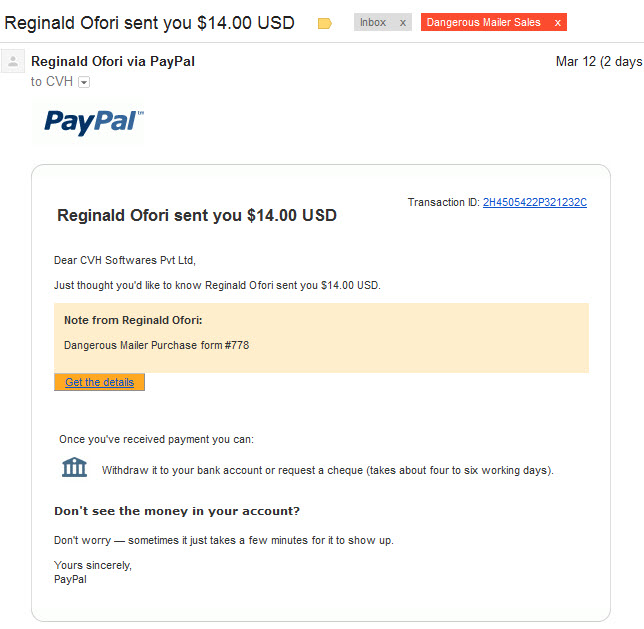This screenshot has height=629, width=644.
Task: Click the bold payment heading inside email body
Action: point(197,215)
